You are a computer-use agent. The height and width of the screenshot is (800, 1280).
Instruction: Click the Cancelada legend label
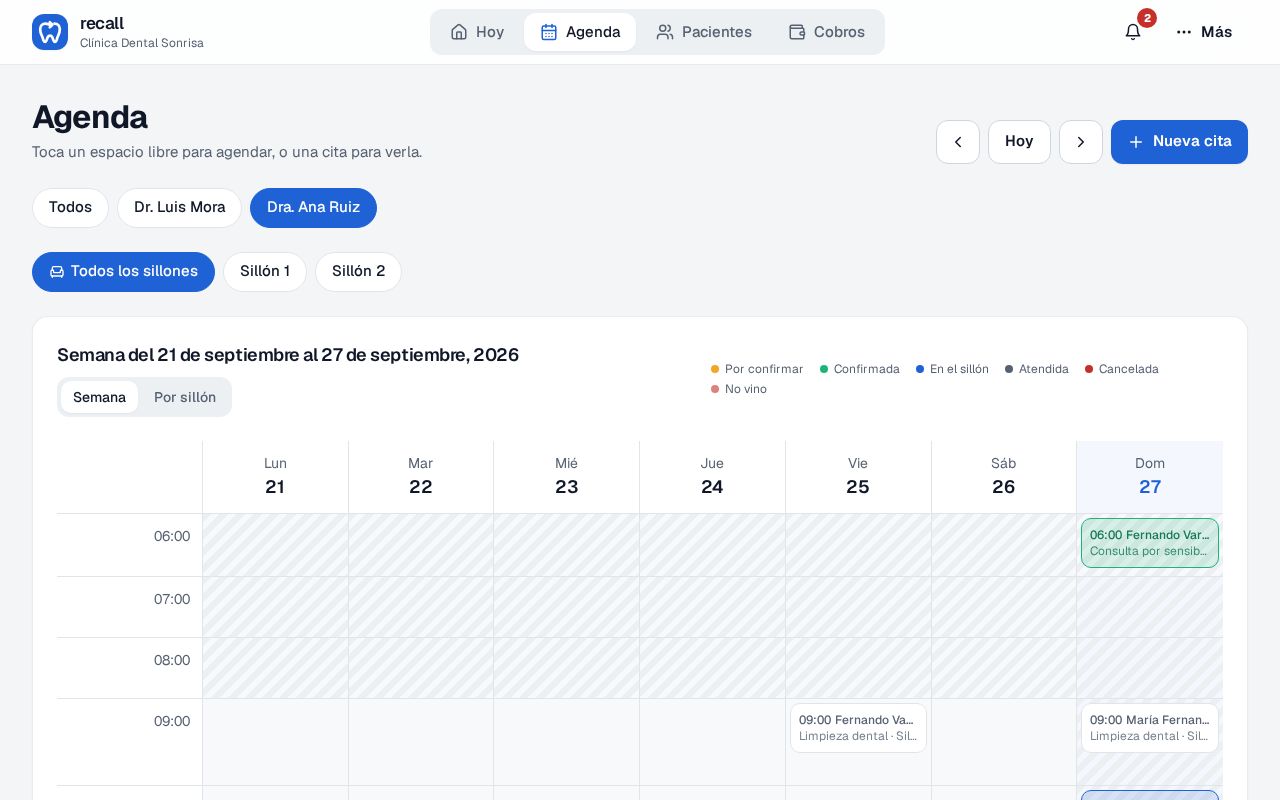1129,369
